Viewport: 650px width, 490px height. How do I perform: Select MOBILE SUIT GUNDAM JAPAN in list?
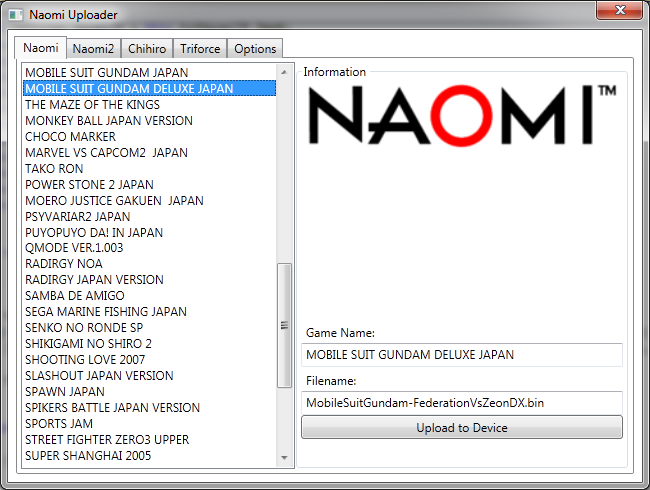tap(149, 73)
